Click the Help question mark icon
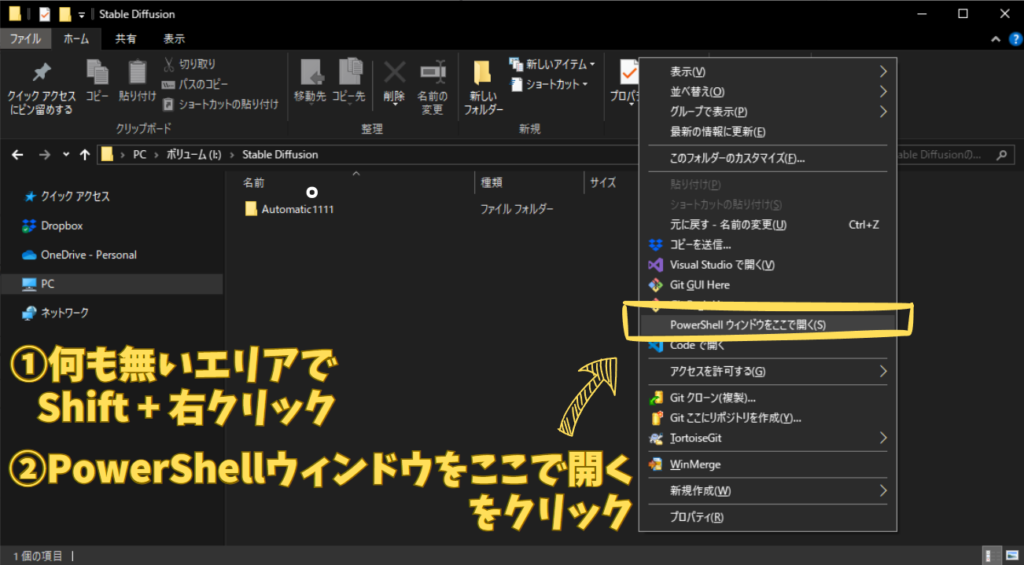The height and width of the screenshot is (565, 1024). [1014, 39]
